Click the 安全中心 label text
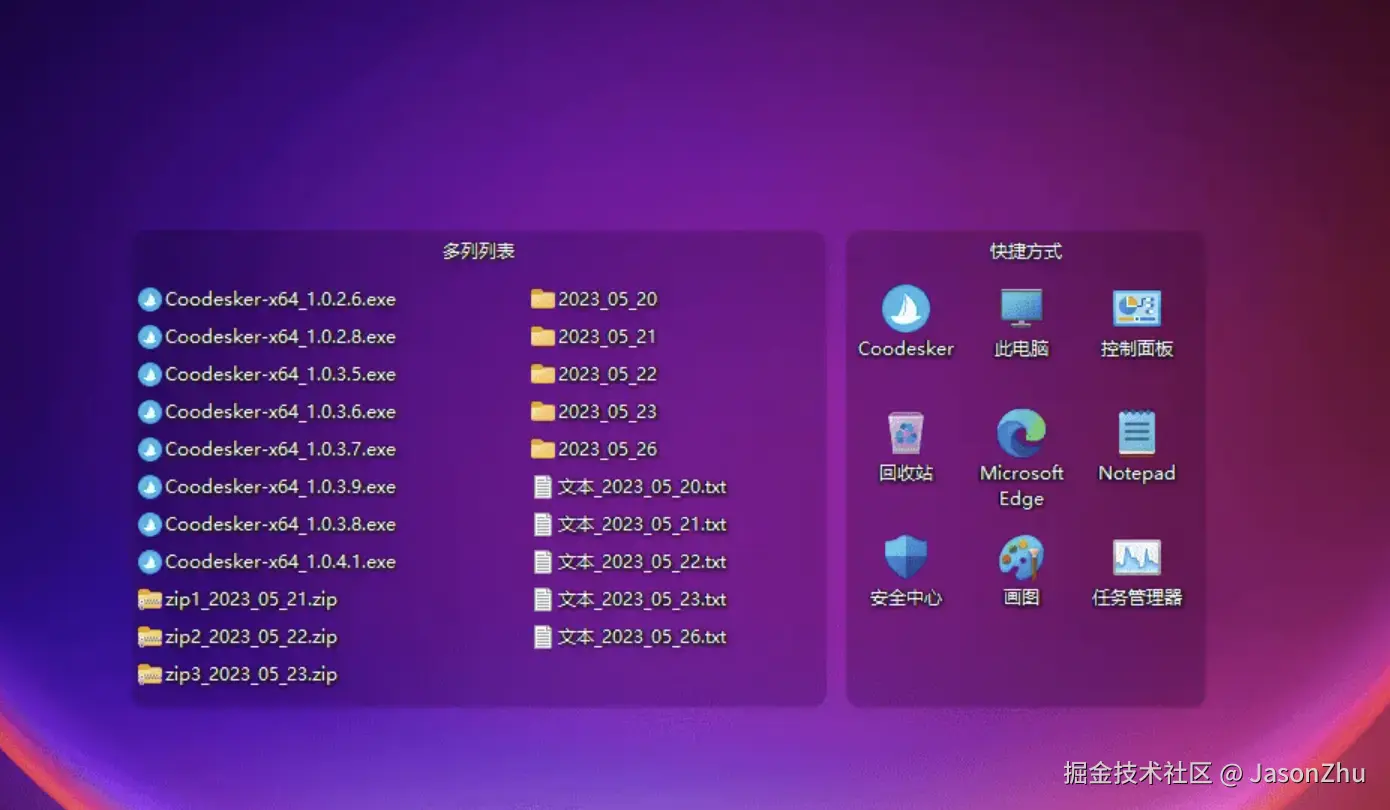Screen dimensions: 1390x810 pos(906,598)
